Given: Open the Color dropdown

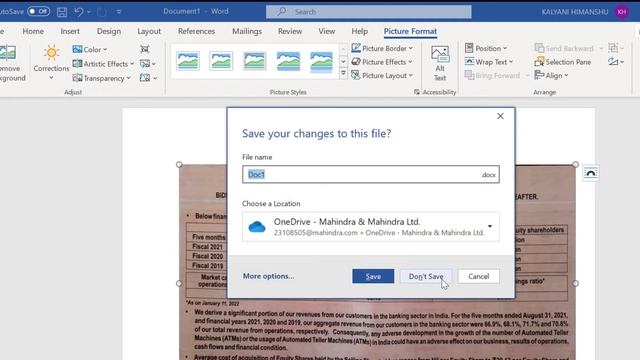Looking at the screenshot, I should point(90,49).
